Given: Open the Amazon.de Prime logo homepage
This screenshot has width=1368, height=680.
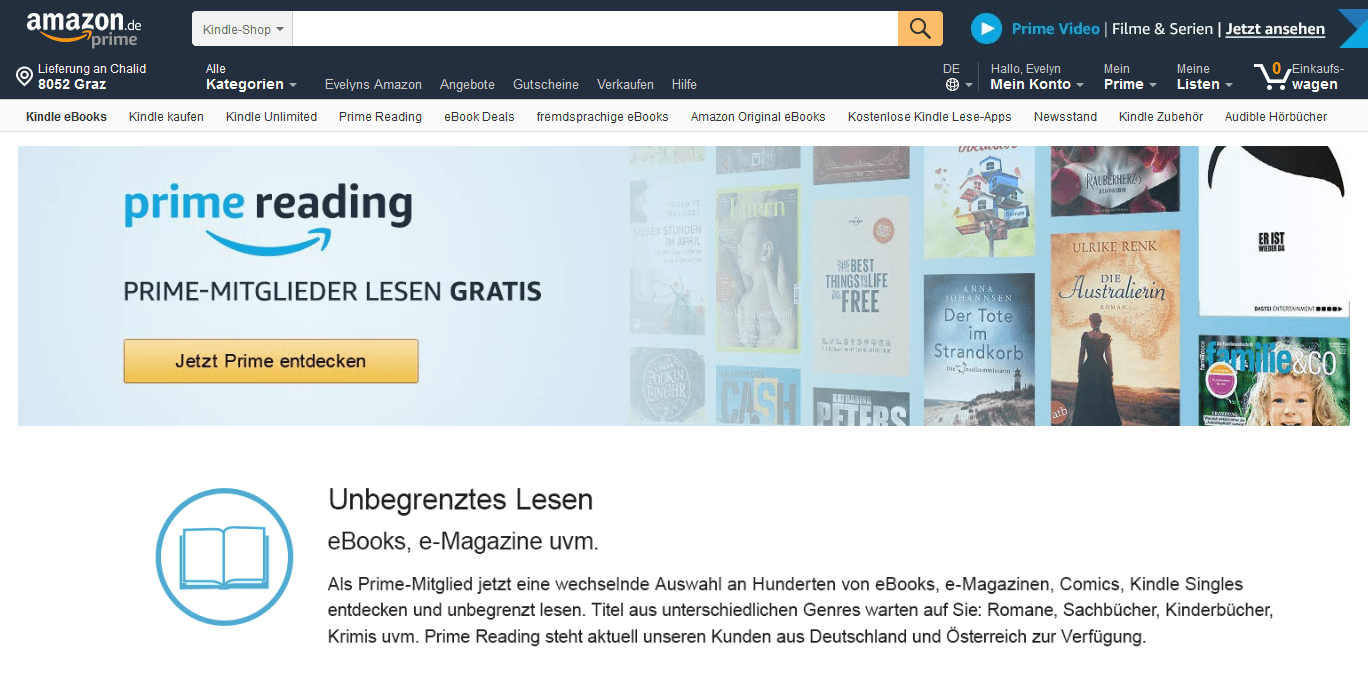Looking at the screenshot, I should [x=84, y=29].
